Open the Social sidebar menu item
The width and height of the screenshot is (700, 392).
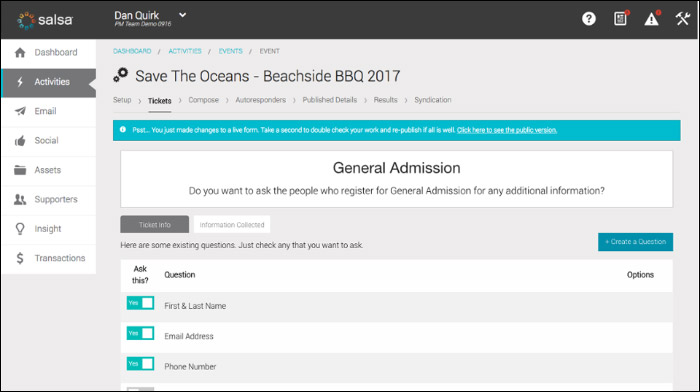coord(49,141)
